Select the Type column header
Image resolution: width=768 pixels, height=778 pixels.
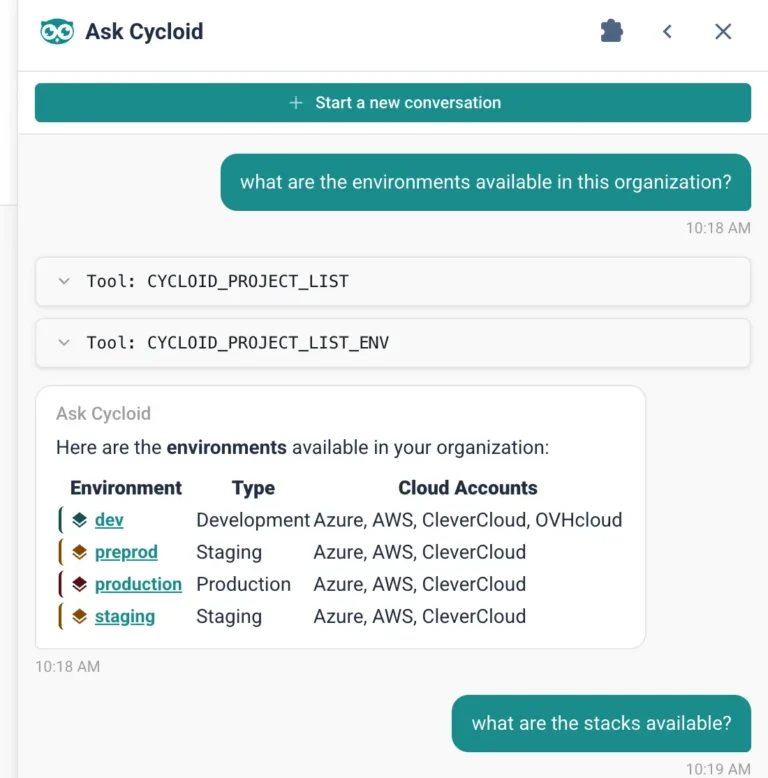pos(253,488)
